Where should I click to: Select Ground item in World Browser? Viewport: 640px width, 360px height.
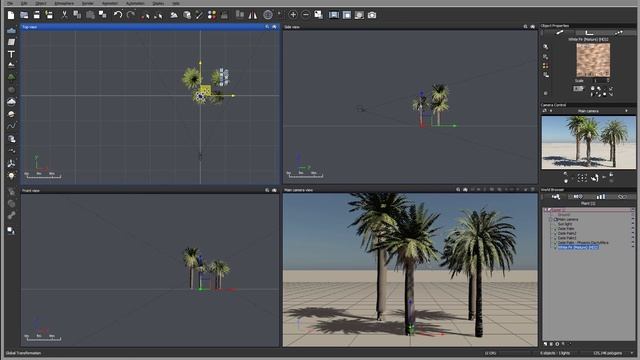click(564, 215)
